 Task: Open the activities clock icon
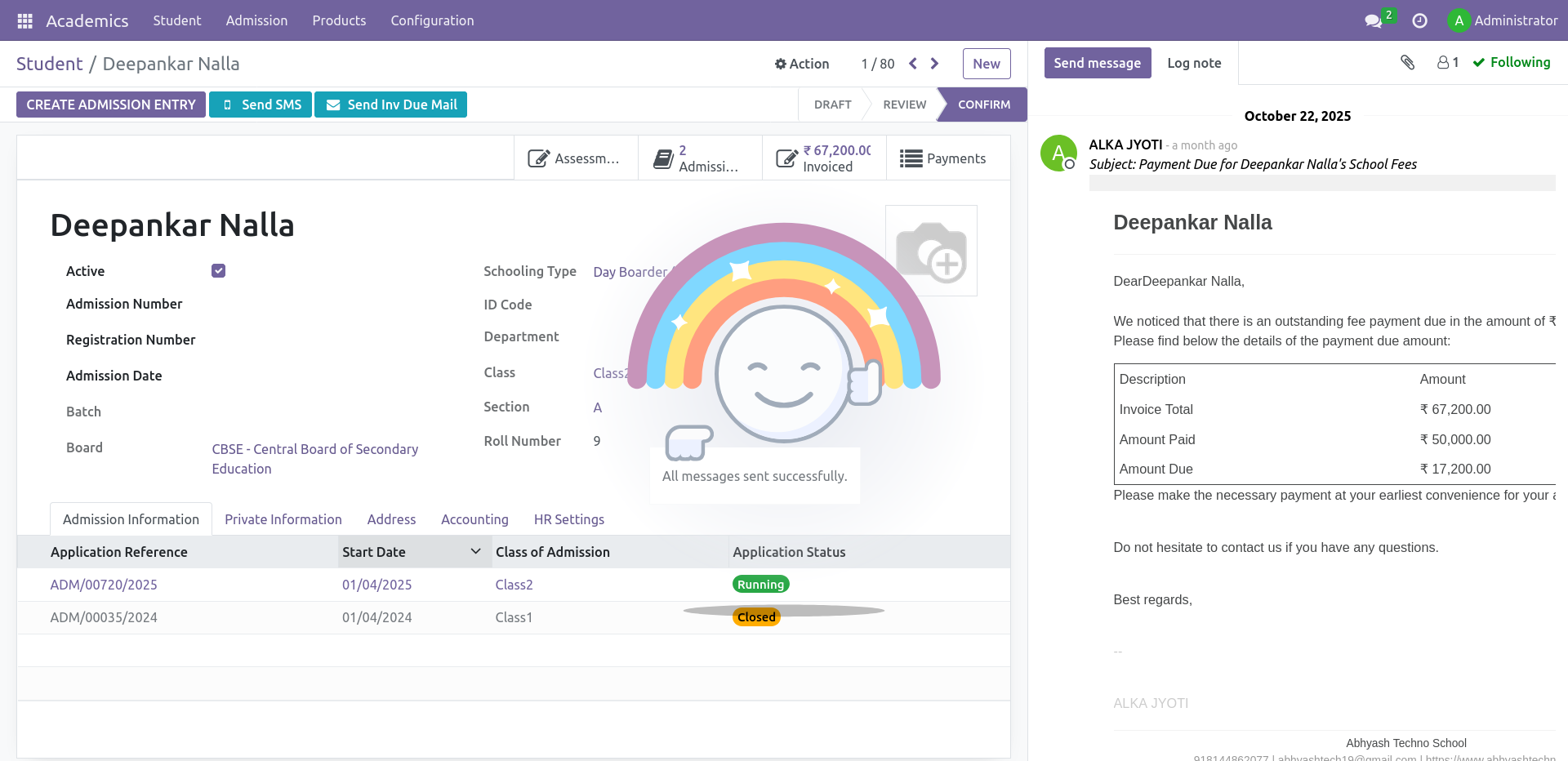[x=1419, y=20]
